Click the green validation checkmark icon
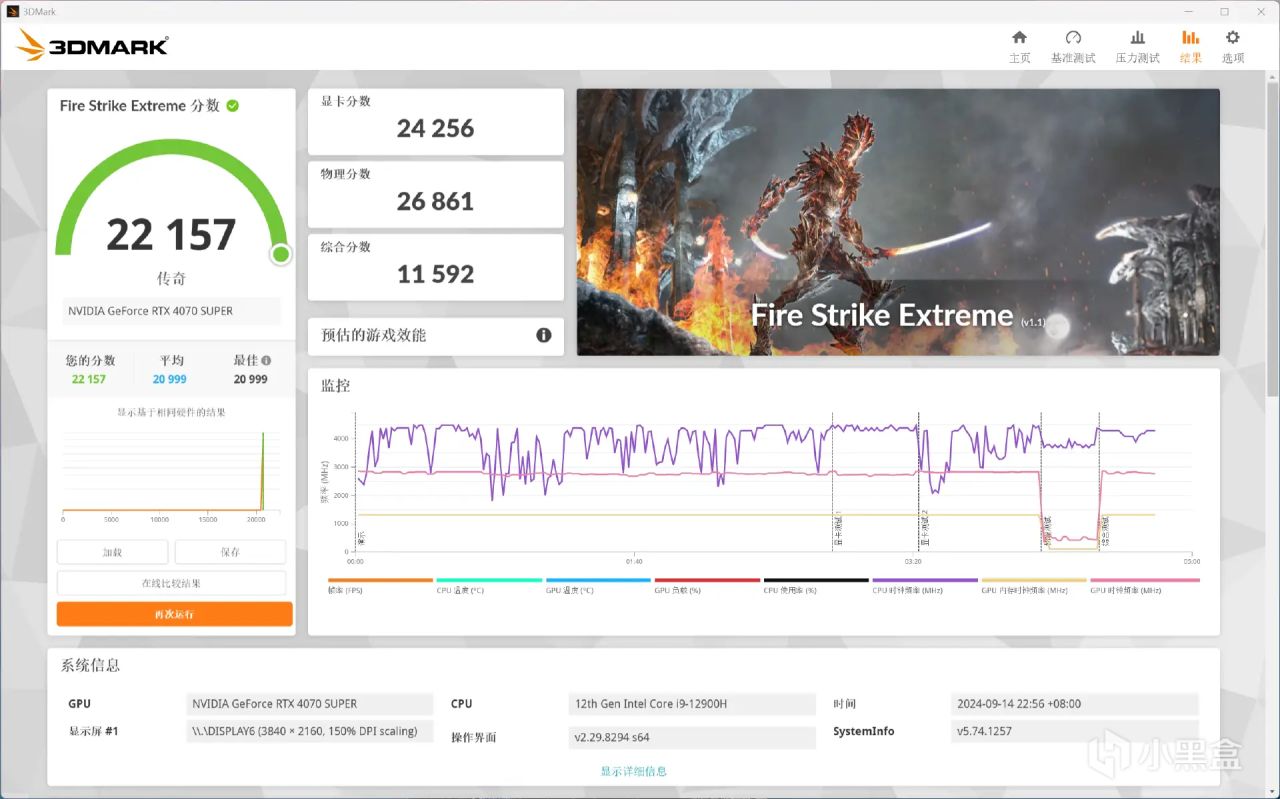The height and width of the screenshot is (799, 1280). click(233, 105)
